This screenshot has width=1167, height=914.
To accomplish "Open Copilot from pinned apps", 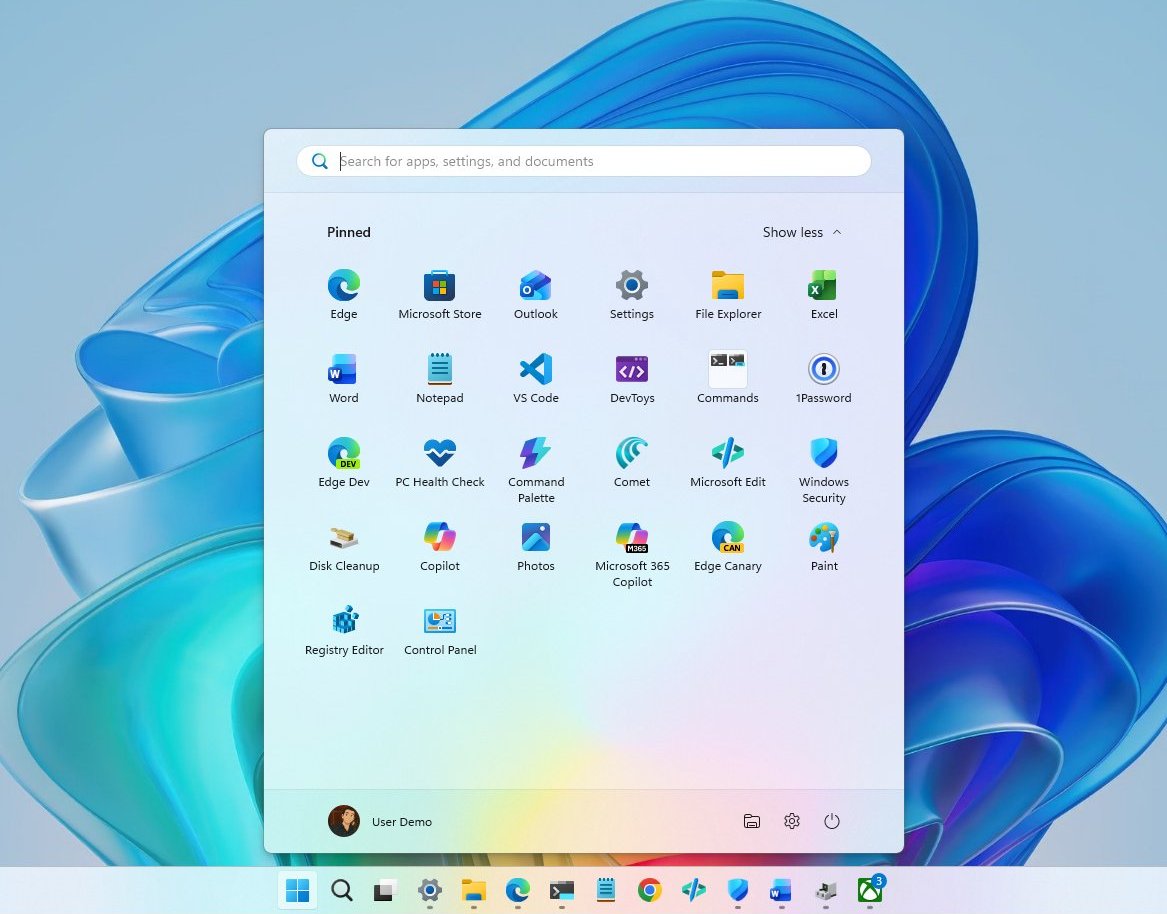I will pos(439,537).
